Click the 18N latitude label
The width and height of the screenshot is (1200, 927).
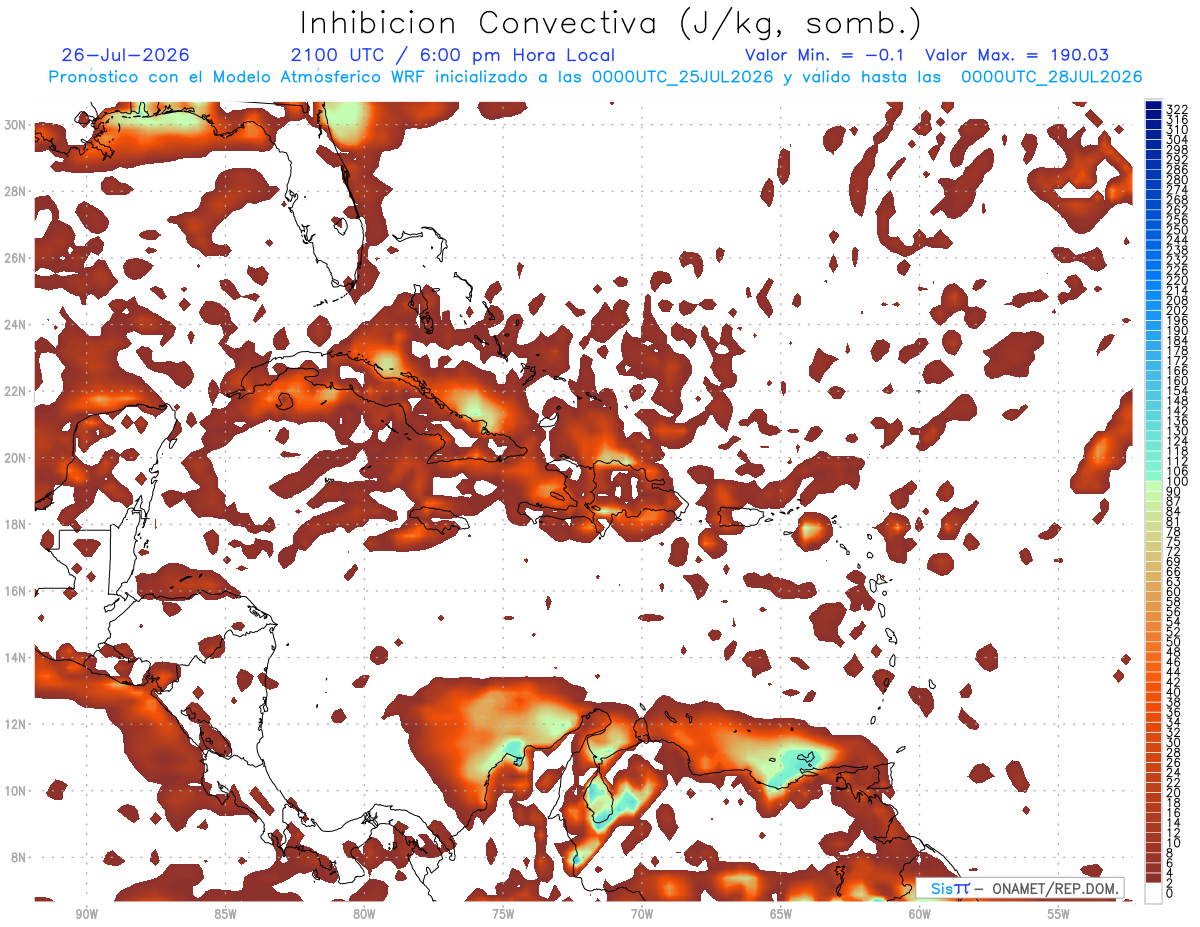16,524
